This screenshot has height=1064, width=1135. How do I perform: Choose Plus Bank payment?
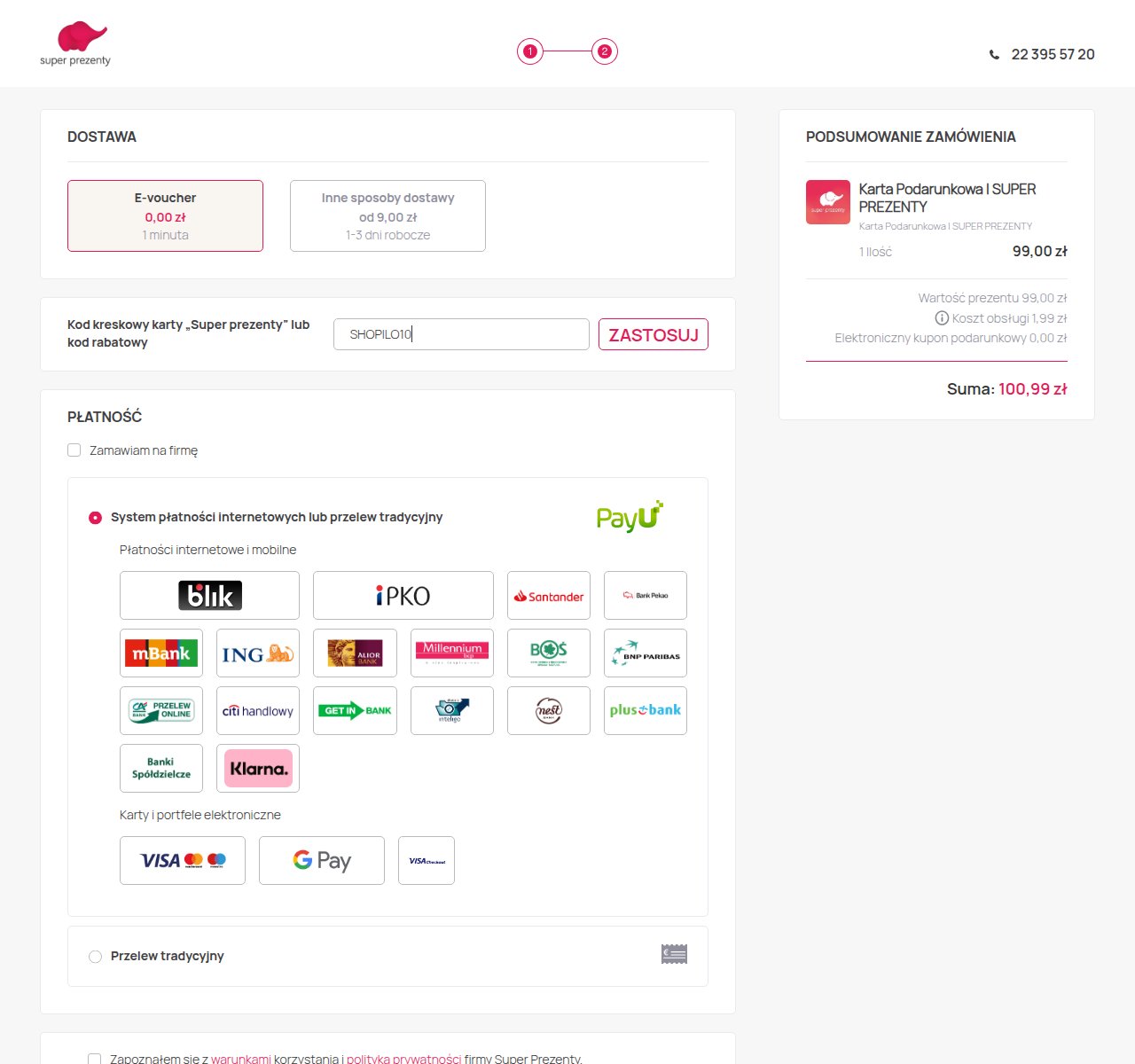(x=646, y=710)
